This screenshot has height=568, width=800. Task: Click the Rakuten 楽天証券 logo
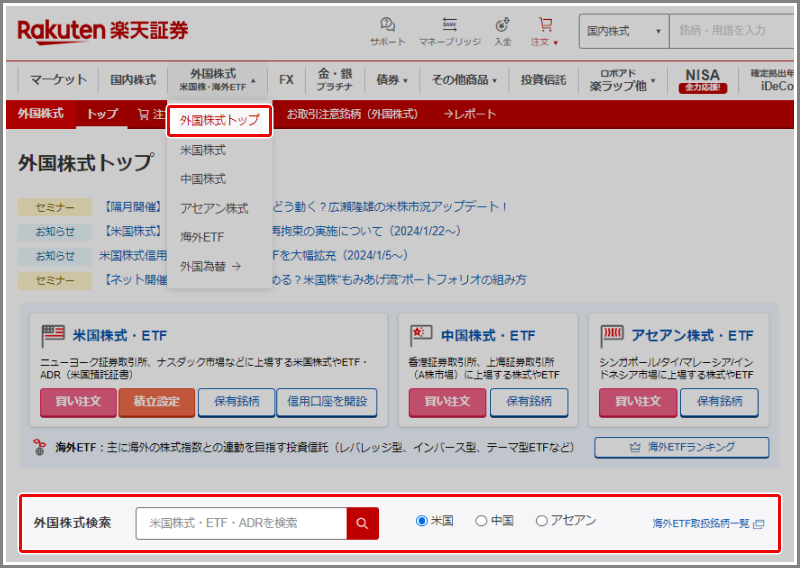(x=103, y=32)
